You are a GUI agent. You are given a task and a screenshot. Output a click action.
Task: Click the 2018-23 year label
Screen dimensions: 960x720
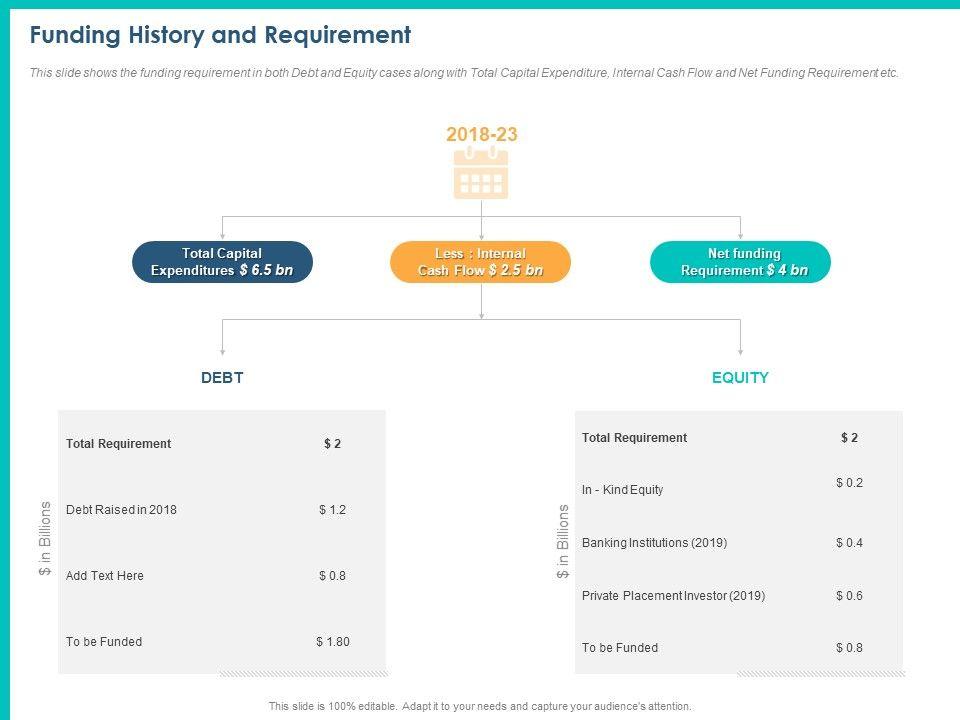click(482, 134)
